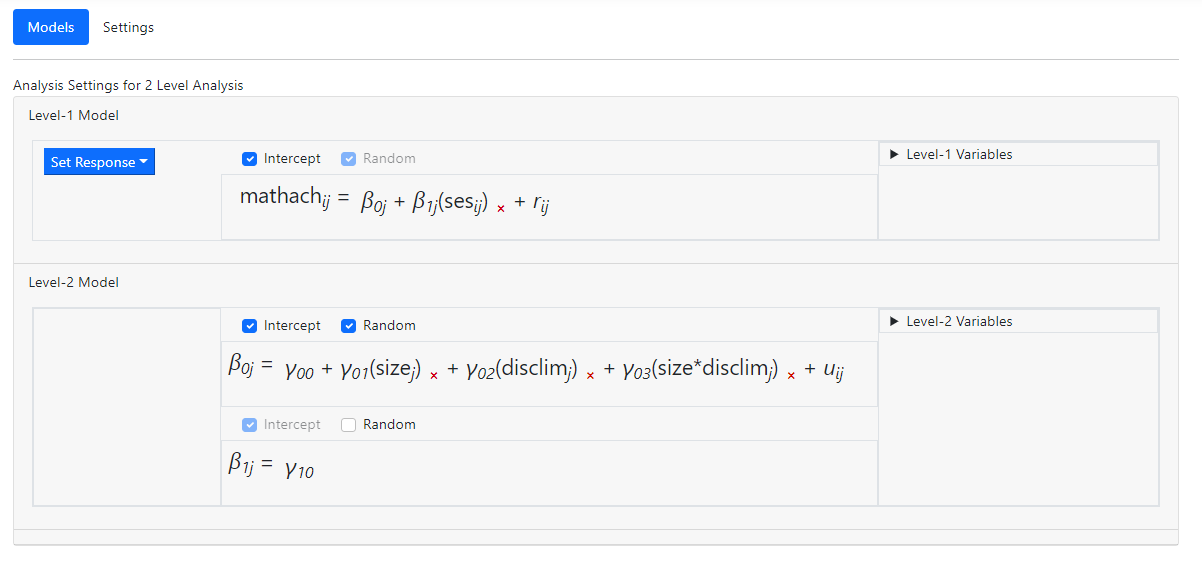Image resolution: width=1202 pixels, height=563 pixels.
Task: Uncheck Level-1 Intercept checkbox
Action: click(x=249, y=159)
